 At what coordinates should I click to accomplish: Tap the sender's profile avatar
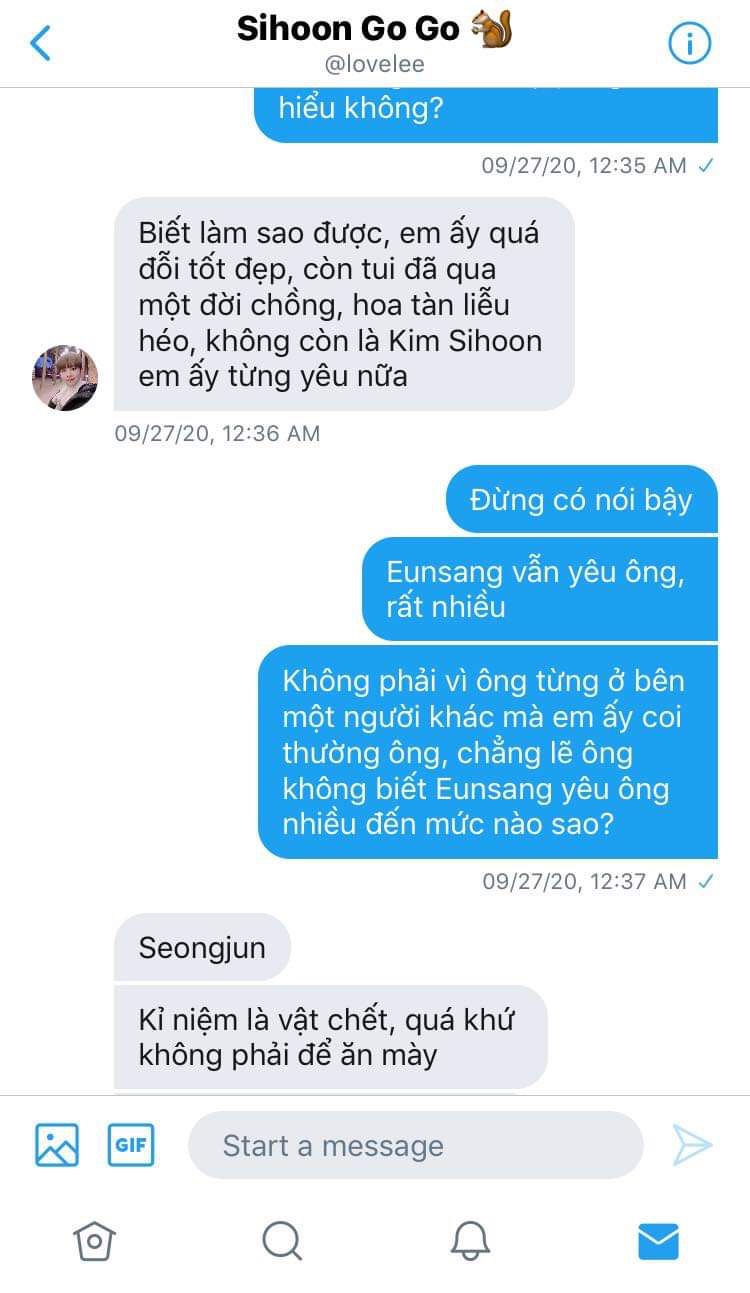click(65, 378)
